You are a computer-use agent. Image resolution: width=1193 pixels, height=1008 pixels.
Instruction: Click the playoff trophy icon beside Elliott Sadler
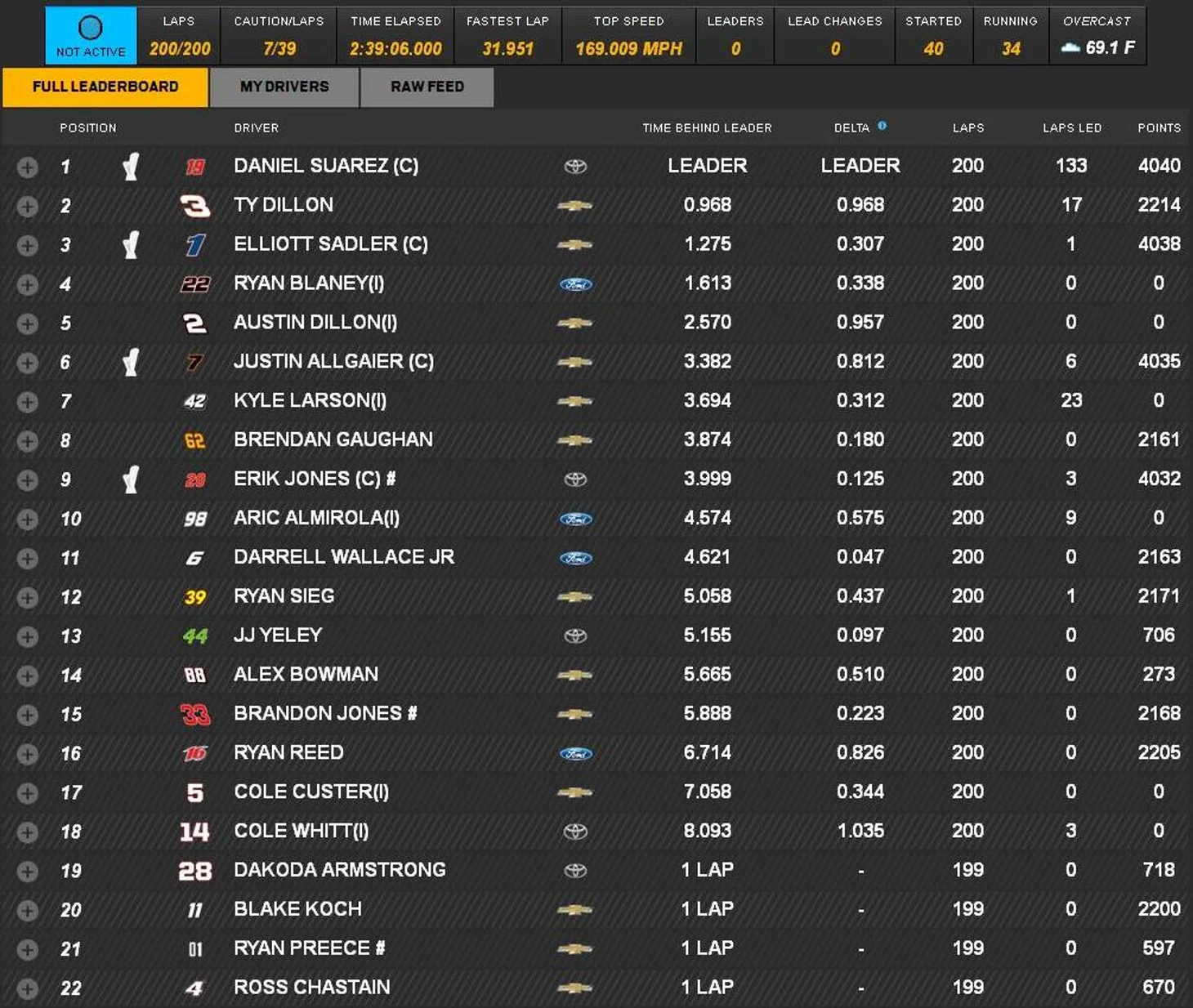(130, 244)
